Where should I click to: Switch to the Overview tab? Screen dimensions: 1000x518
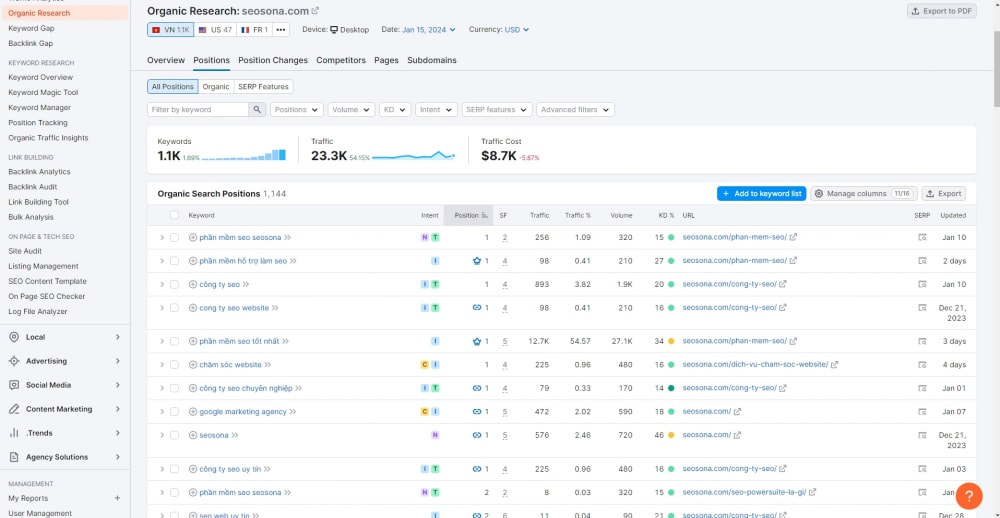[166, 60]
